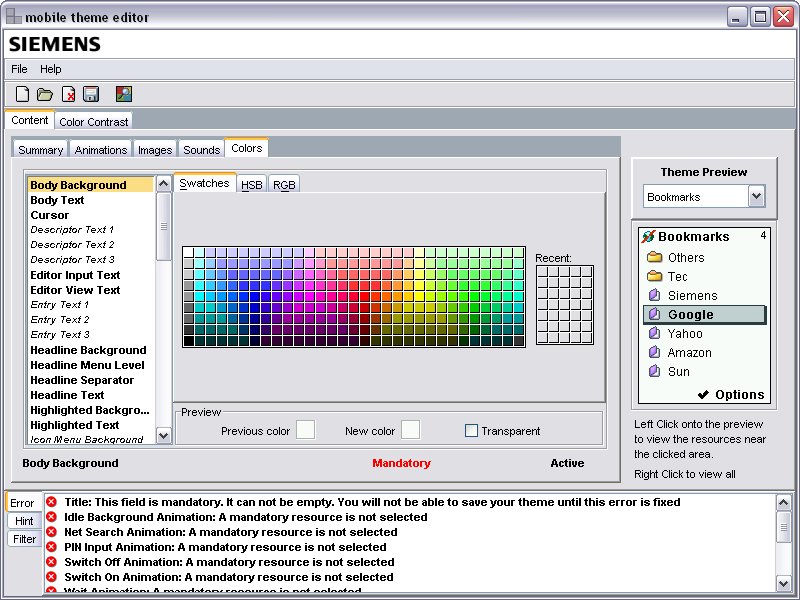Show the Error messages tab
The image size is (800, 600).
[22, 503]
